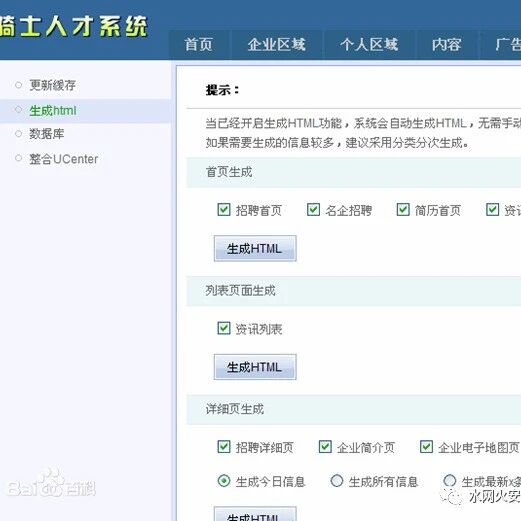Uncheck the 招聘首页 checkbox

pyautogui.click(x=224, y=210)
